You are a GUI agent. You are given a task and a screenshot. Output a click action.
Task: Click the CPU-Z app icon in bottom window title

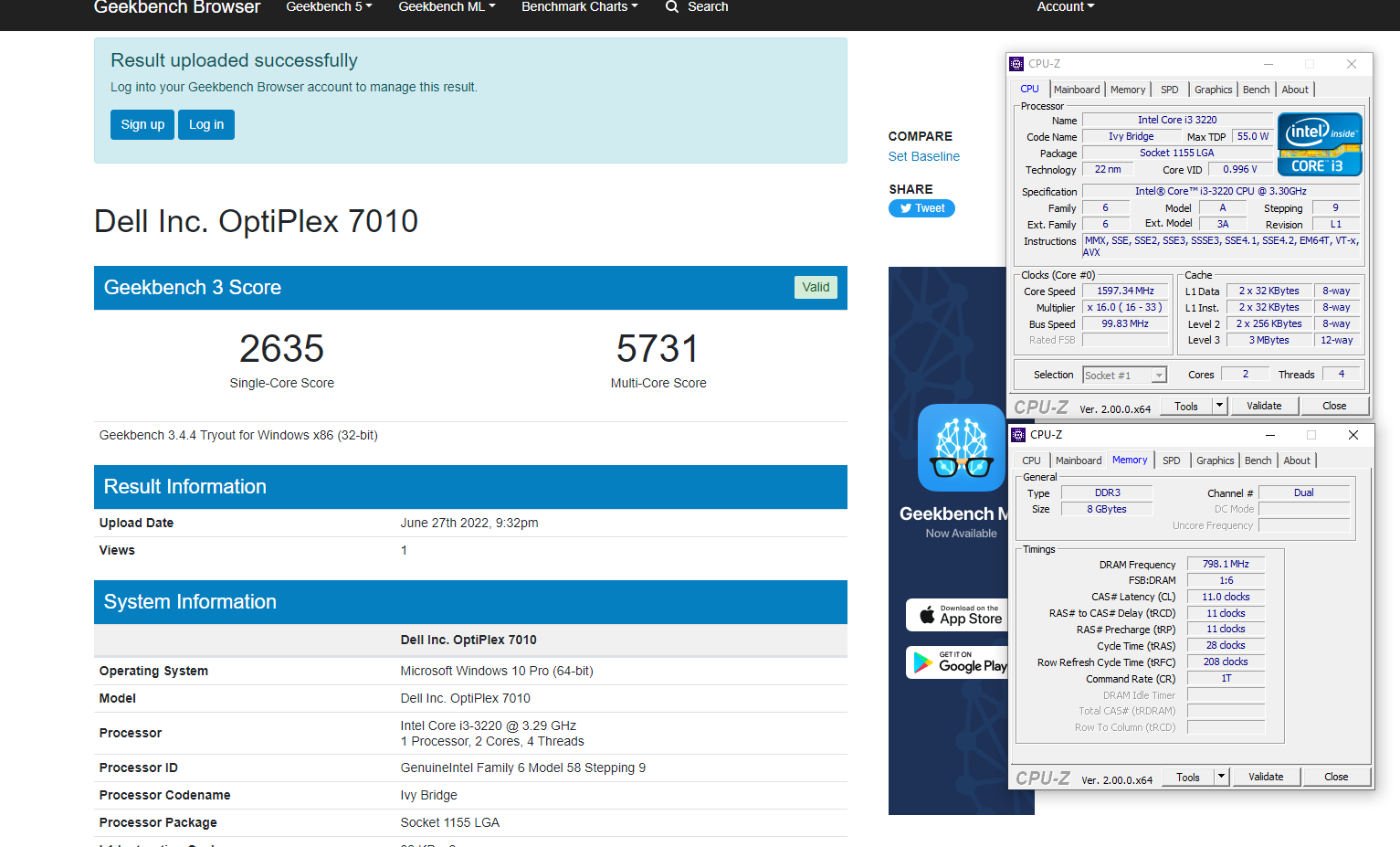coord(1018,435)
